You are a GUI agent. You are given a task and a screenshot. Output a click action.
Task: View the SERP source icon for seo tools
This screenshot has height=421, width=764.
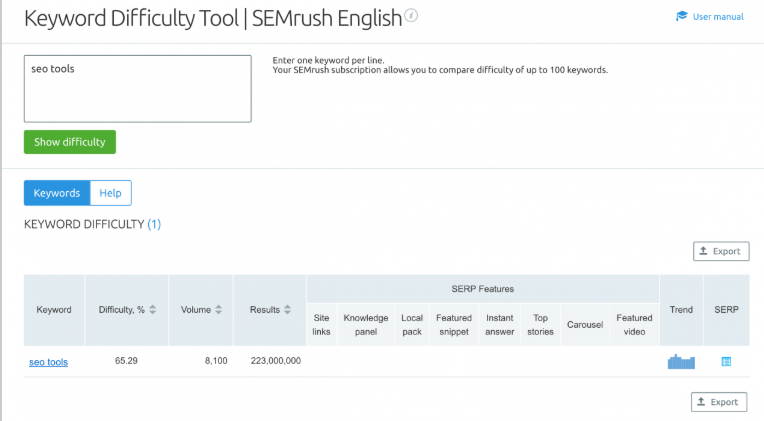(x=726, y=362)
